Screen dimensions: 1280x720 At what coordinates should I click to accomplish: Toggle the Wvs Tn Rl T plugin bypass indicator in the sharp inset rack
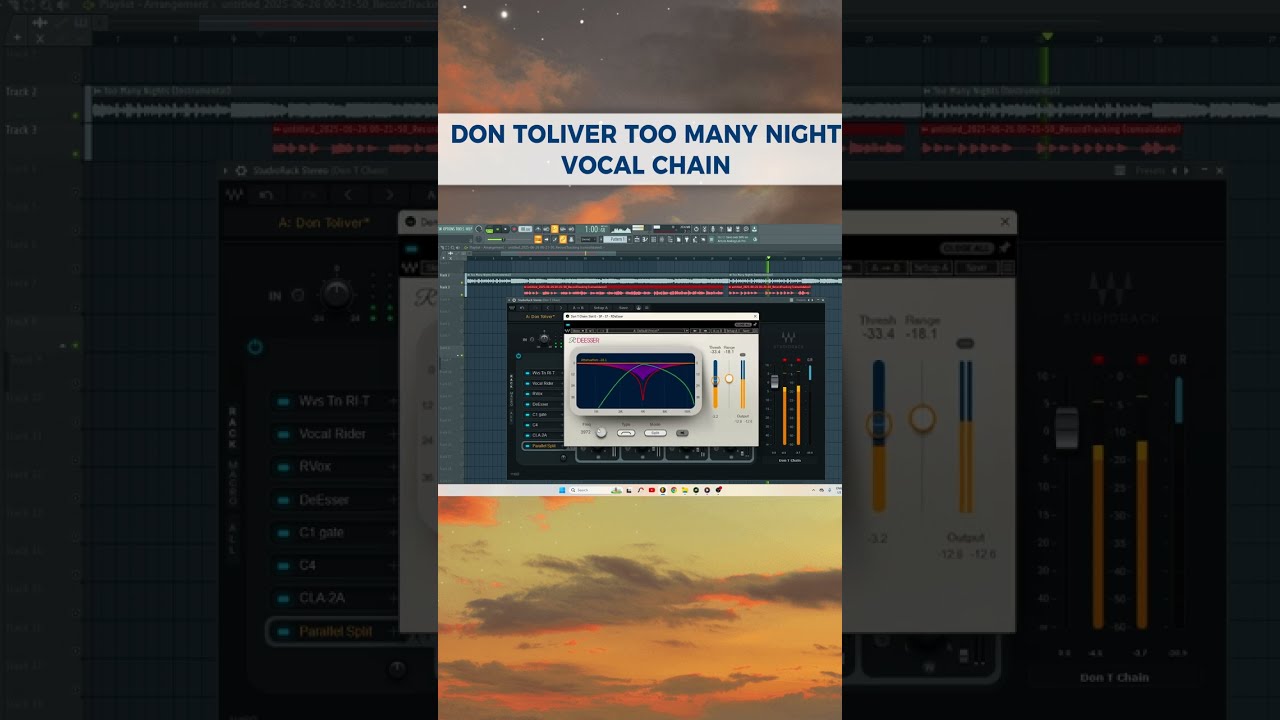527,373
